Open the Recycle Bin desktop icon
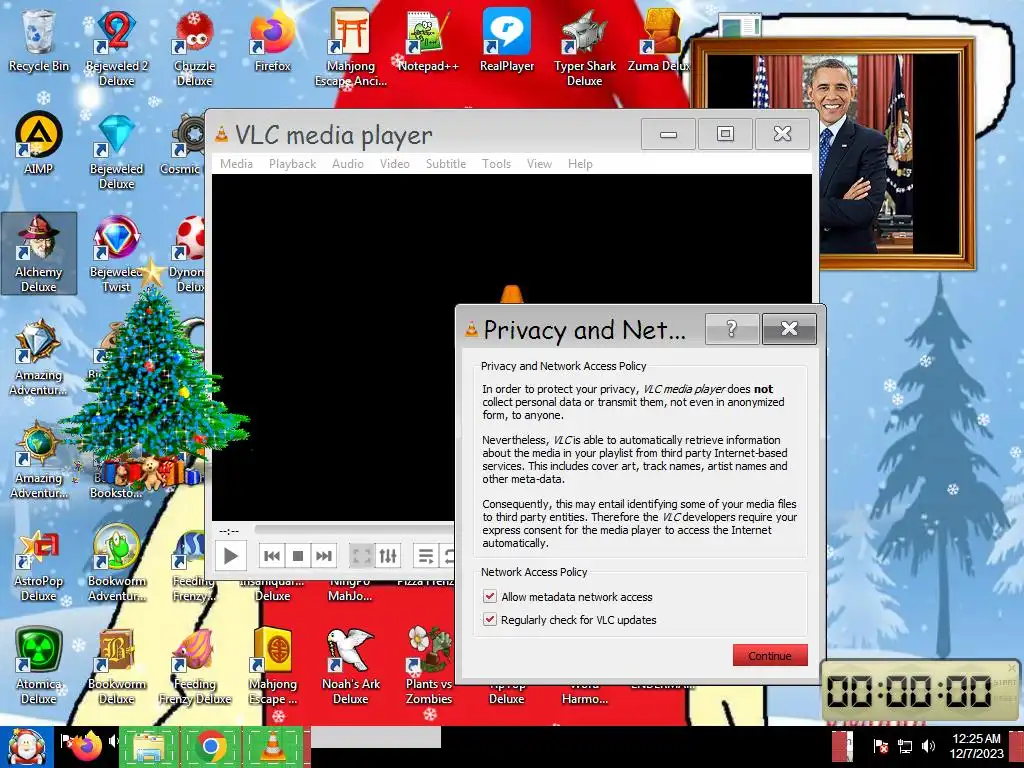Image resolution: width=1024 pixels, height=768 pixels. pos(38,40)
